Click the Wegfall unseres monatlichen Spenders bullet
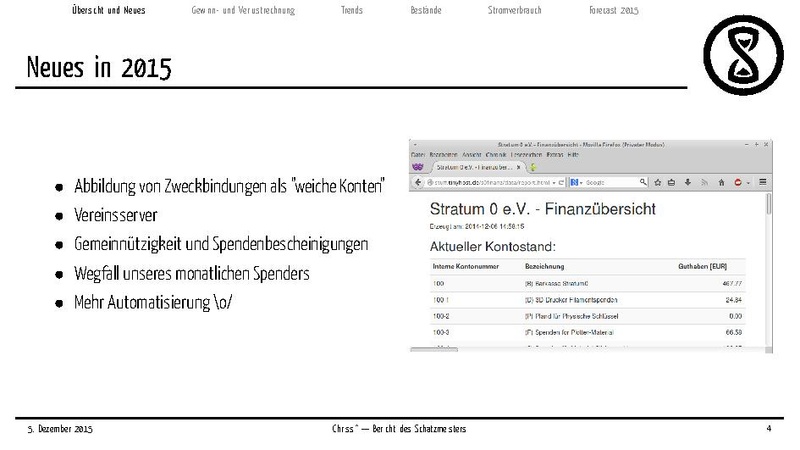The width and height of the screenshot is (800, 450). (x=191, y=273)
